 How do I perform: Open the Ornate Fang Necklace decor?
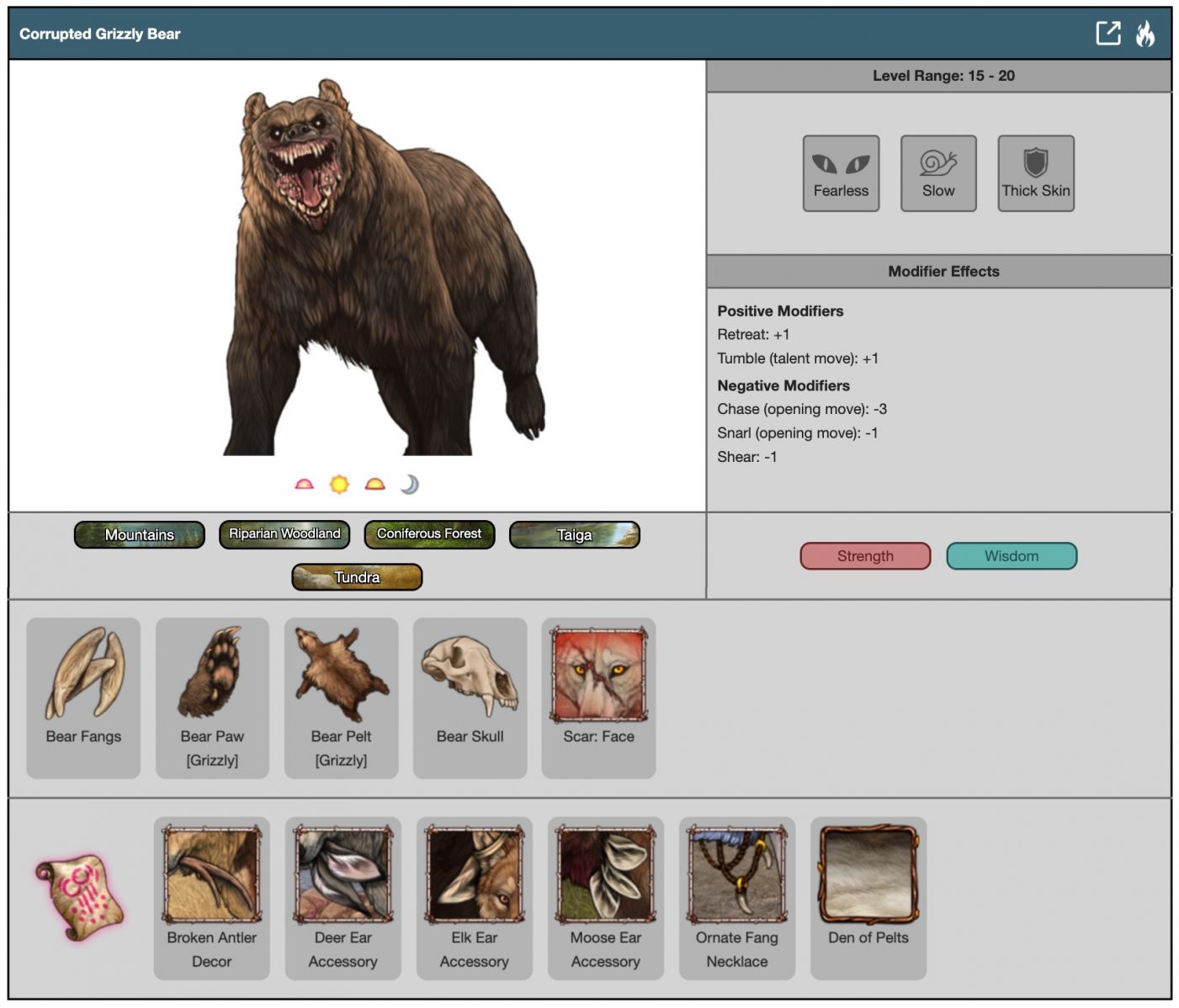point(736,897)
